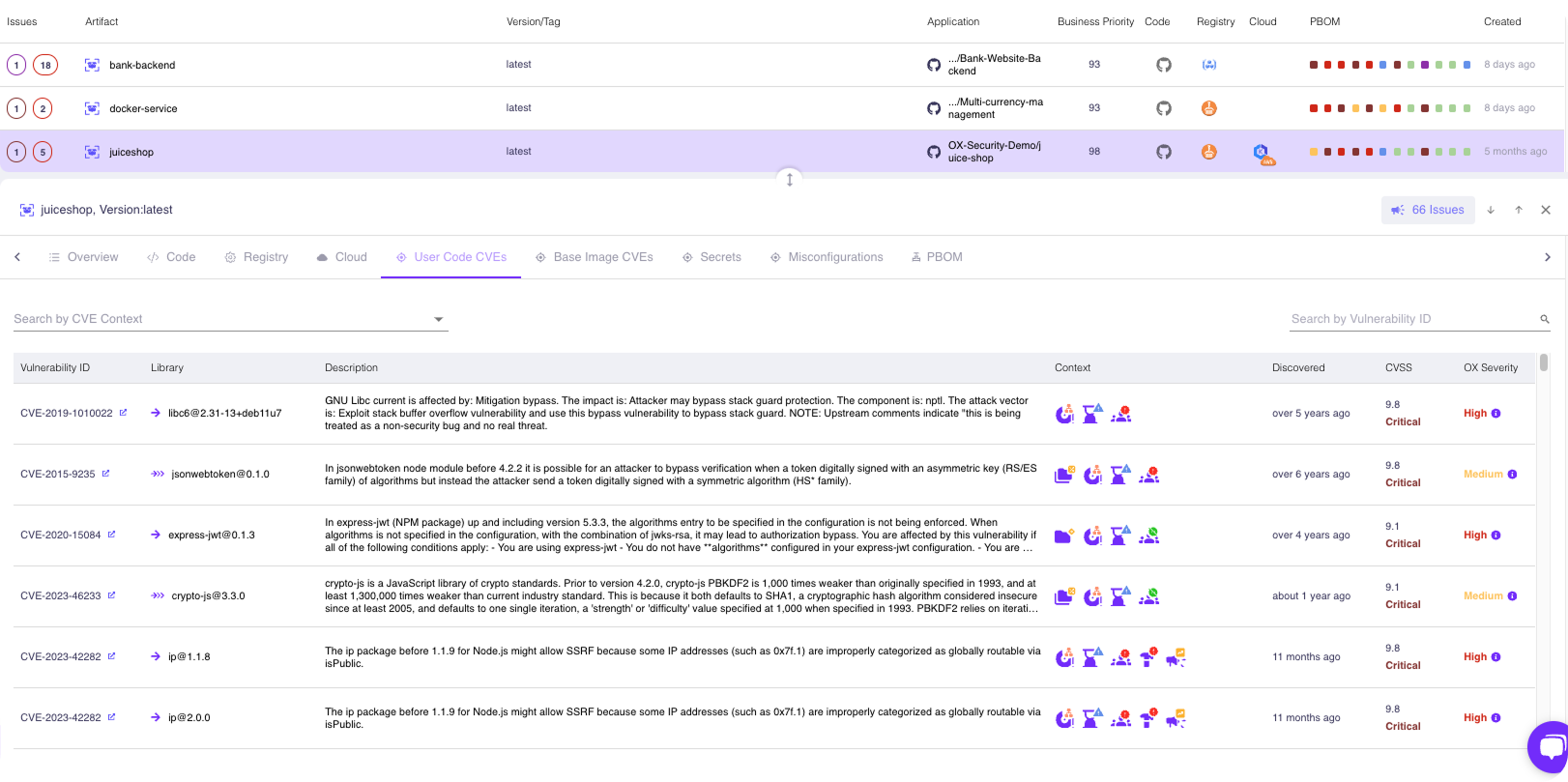
Task: Switch to the Code tab
Action: [x=171, y=257]
